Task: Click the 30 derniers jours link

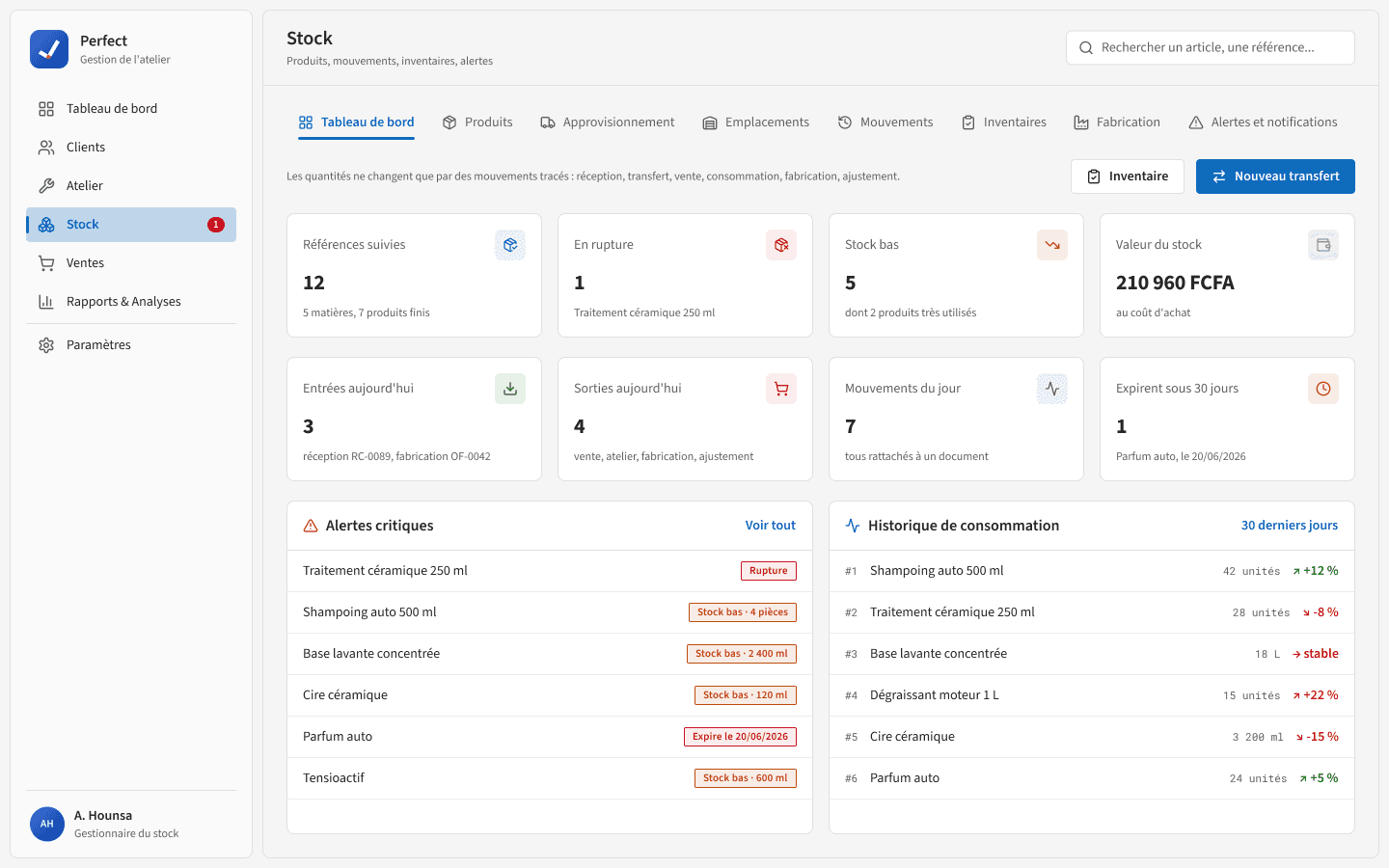Action: tap(1290, 526)
